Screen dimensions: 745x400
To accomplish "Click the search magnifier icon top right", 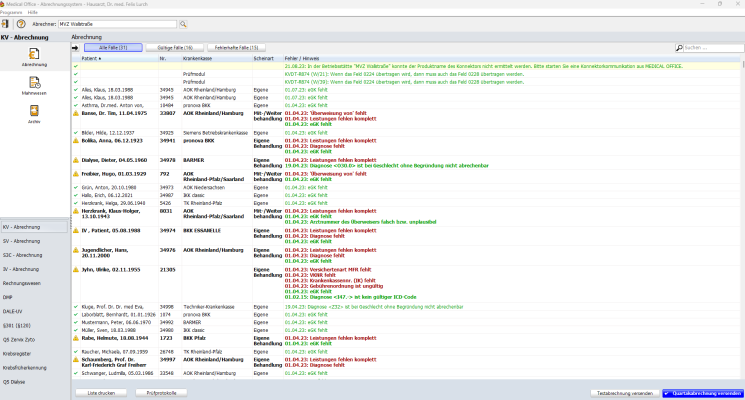I will pyautogui.click(x=679, y=48).
